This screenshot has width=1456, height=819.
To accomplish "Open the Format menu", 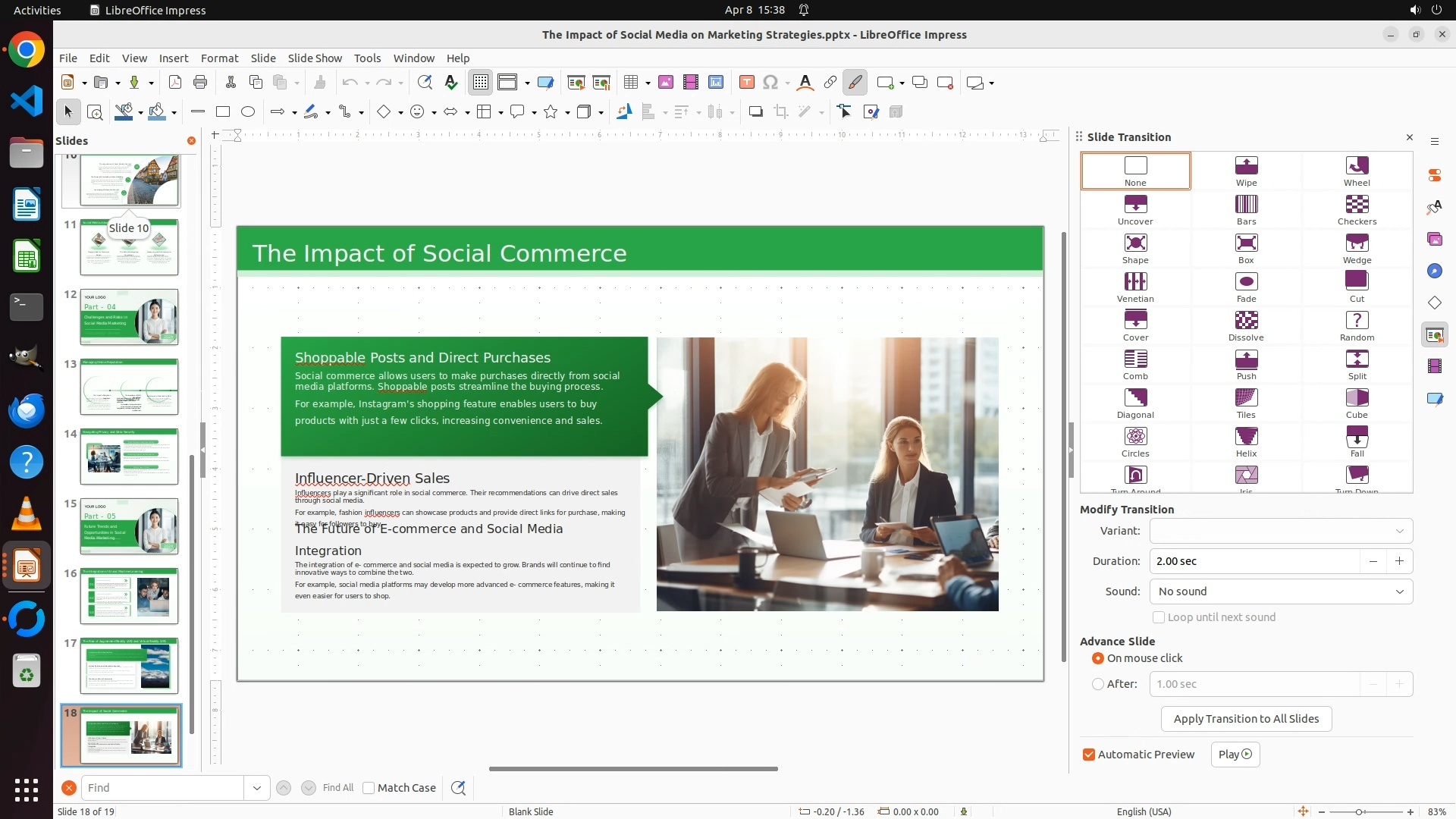I will pyautogui.click(x=219, y=58).
